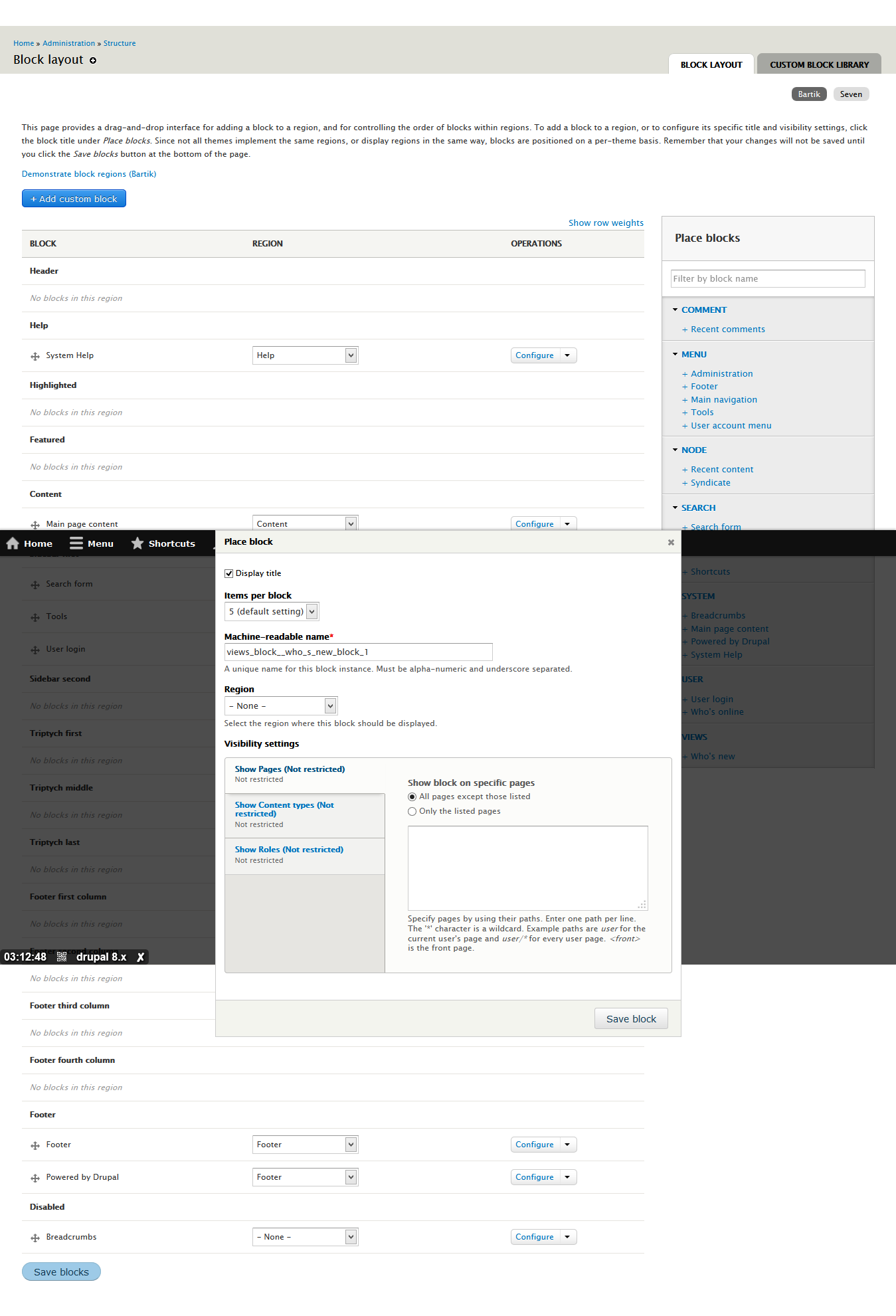
Task: Click shortcut icon next to Block layout title
Action: 93,60
